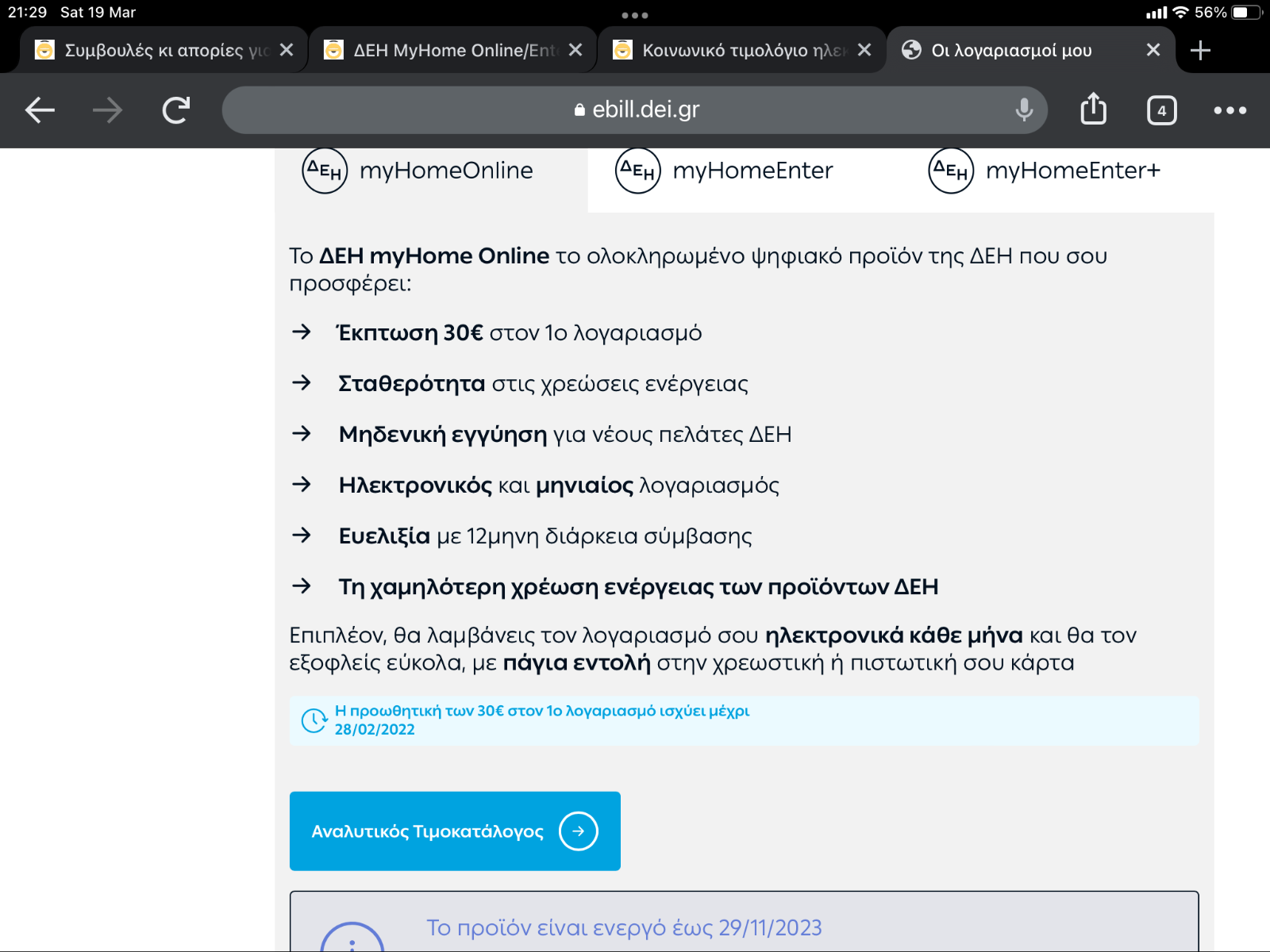Tap the circled arrow icon in Τιμοκατάλογος button

579,831
